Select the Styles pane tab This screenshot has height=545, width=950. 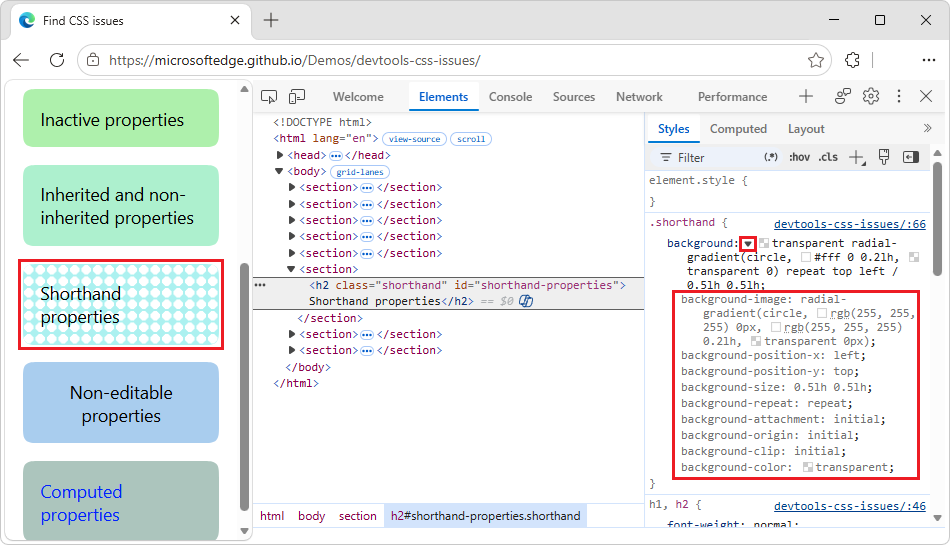[x=673, y=129]
